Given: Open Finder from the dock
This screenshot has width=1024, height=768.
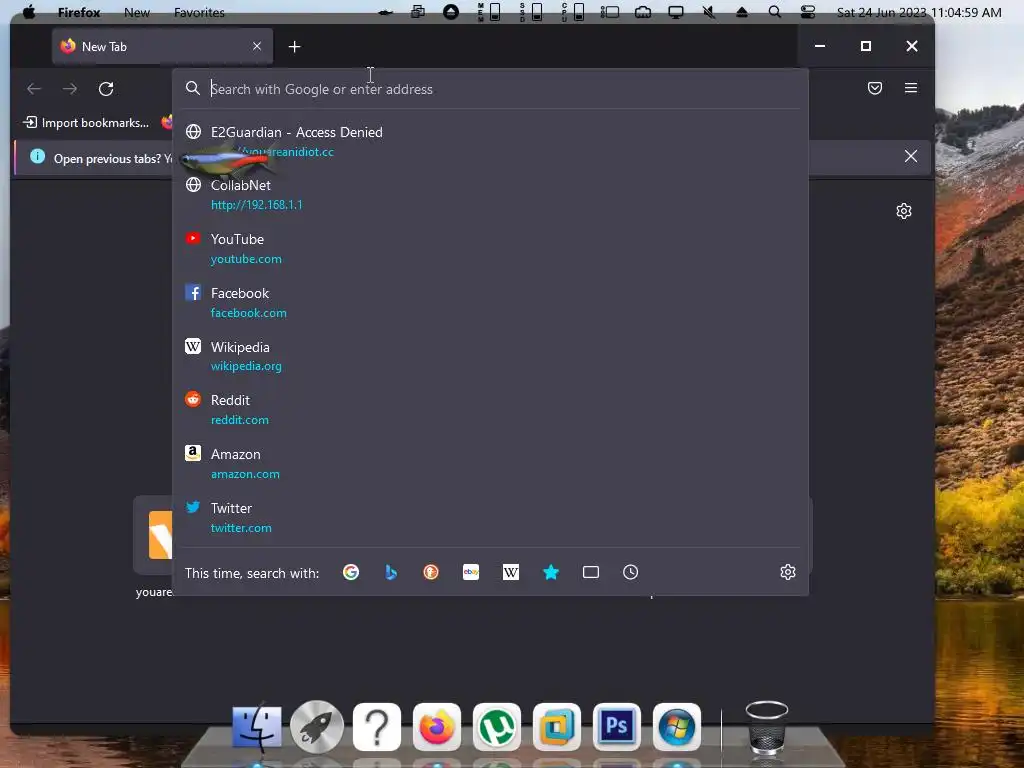Looking at the screenshot, I should 257,727.
